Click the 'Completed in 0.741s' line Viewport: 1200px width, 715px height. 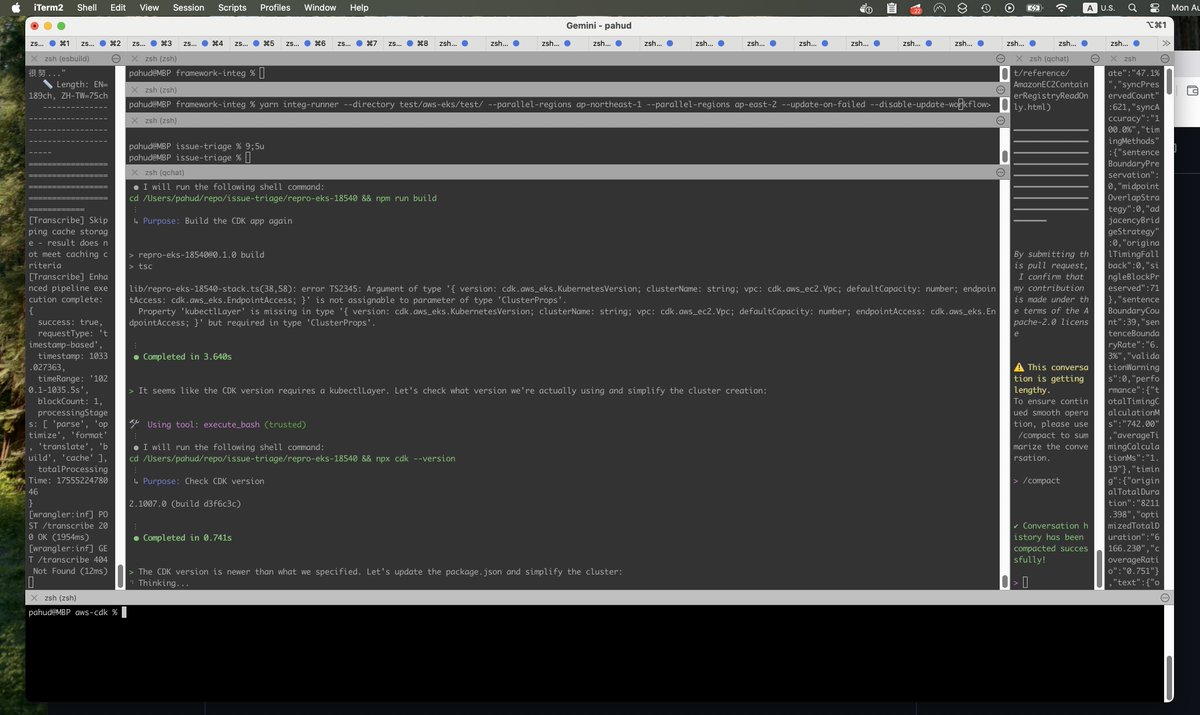pyautogui.click(x=183, y=537)
